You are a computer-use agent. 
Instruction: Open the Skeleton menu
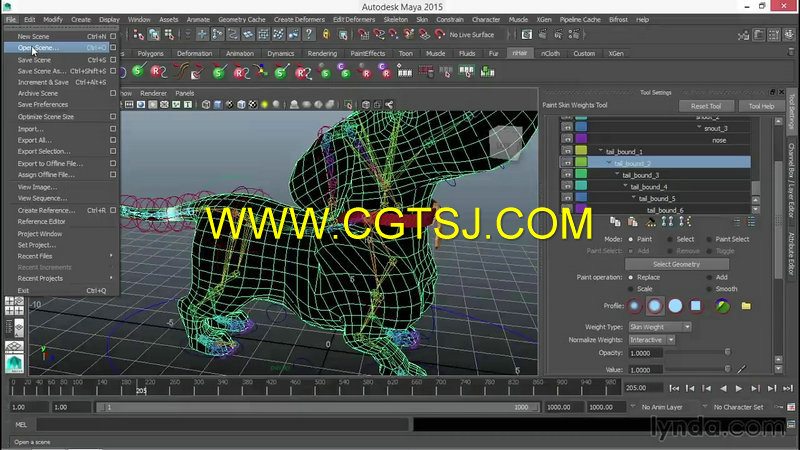(395, 19)
